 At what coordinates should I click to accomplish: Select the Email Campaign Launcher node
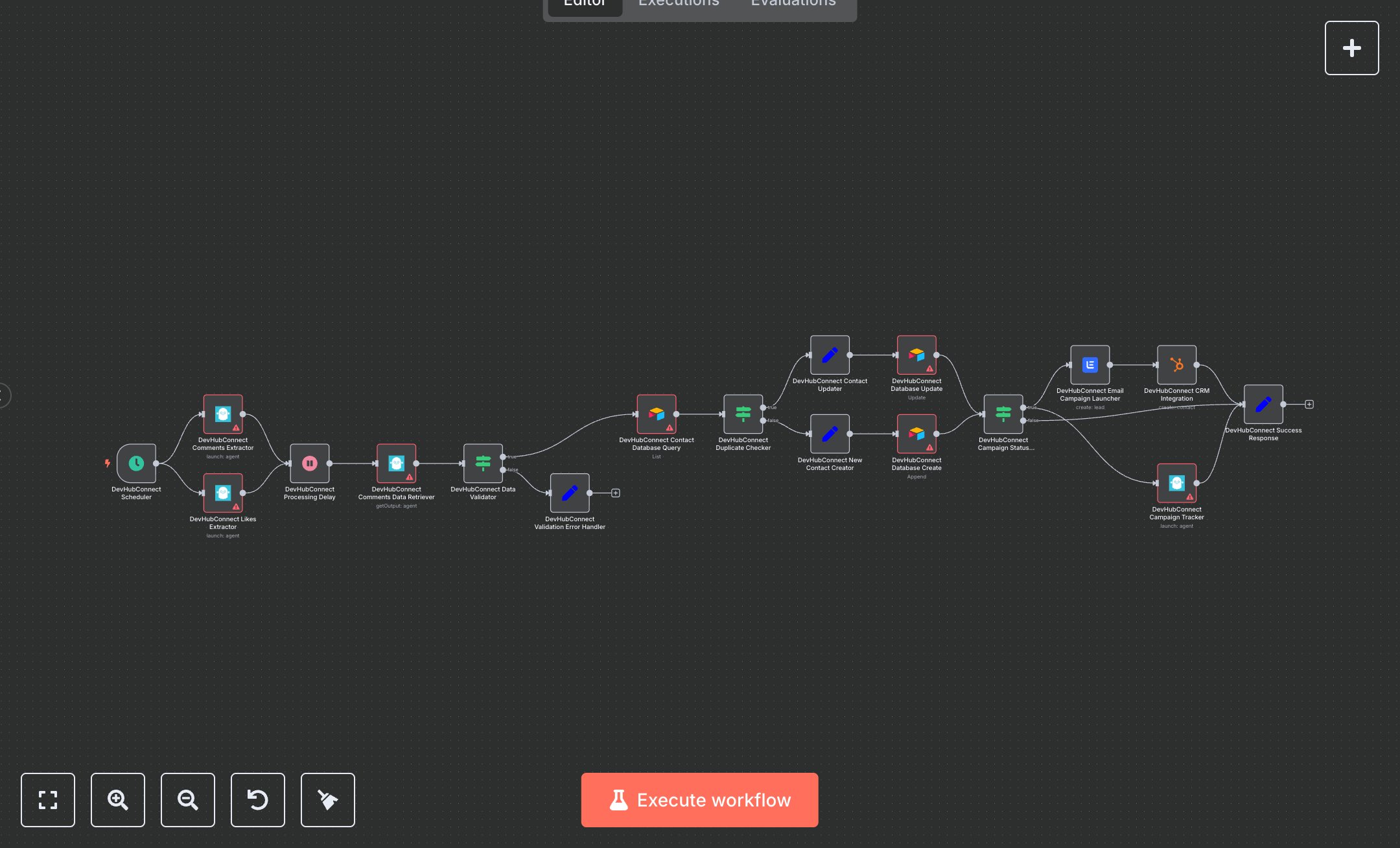pyautogui.click(x=1090, y=365)
